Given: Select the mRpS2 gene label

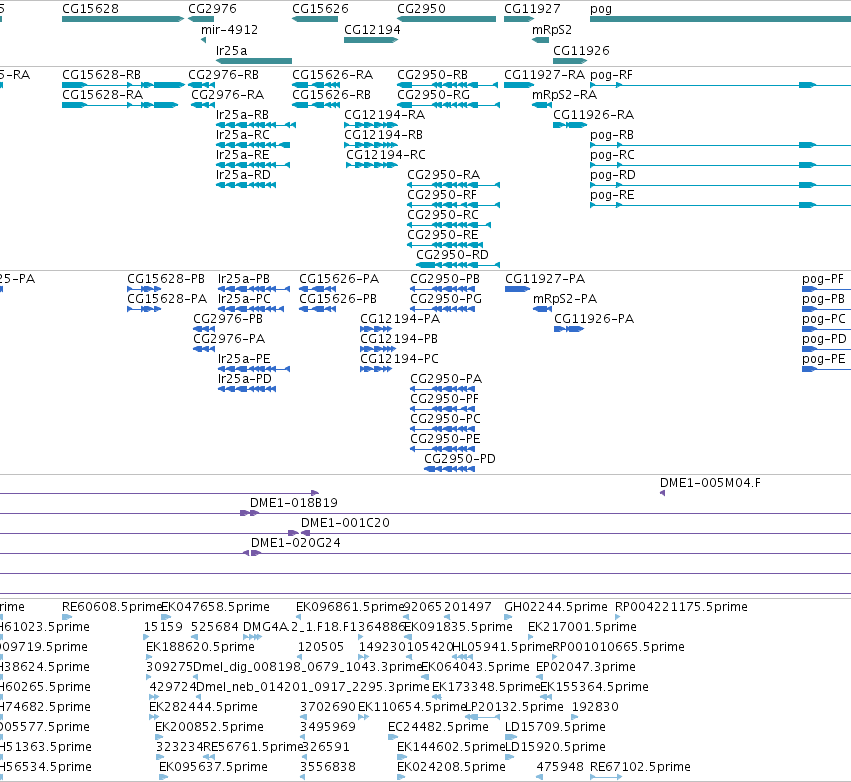Looking at the screenshot, I should pyautogui.click(x=551, y=30).
